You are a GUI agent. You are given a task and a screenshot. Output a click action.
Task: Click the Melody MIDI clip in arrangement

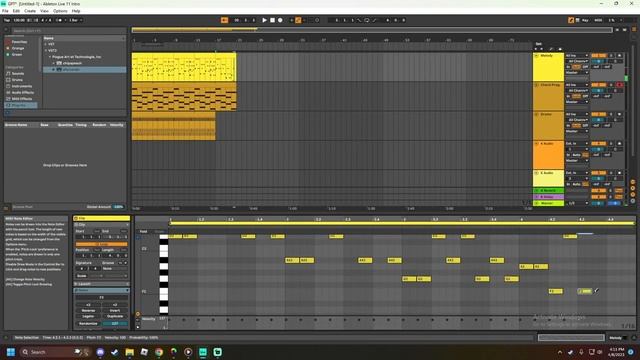click(184, 67)
